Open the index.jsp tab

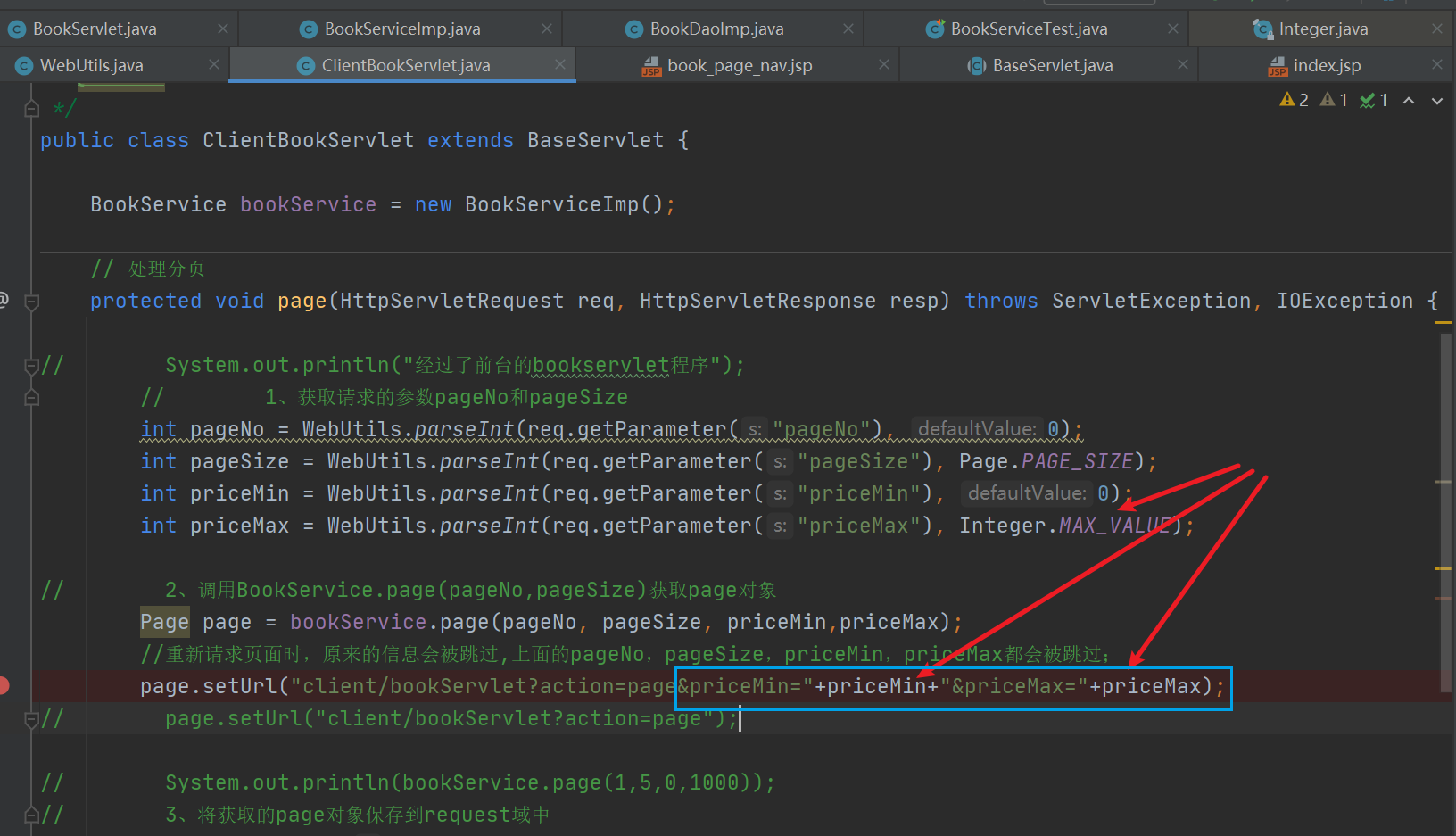(1327, 65)
